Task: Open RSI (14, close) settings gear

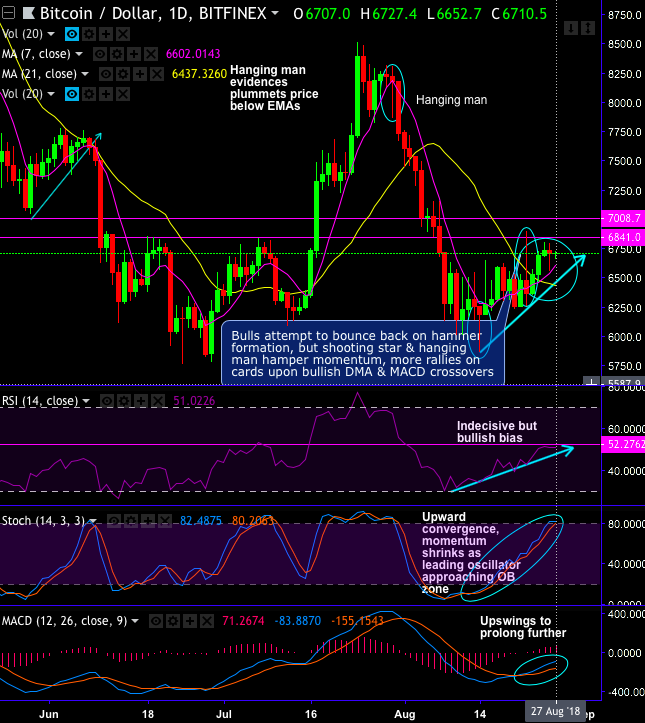Action: 124,401
